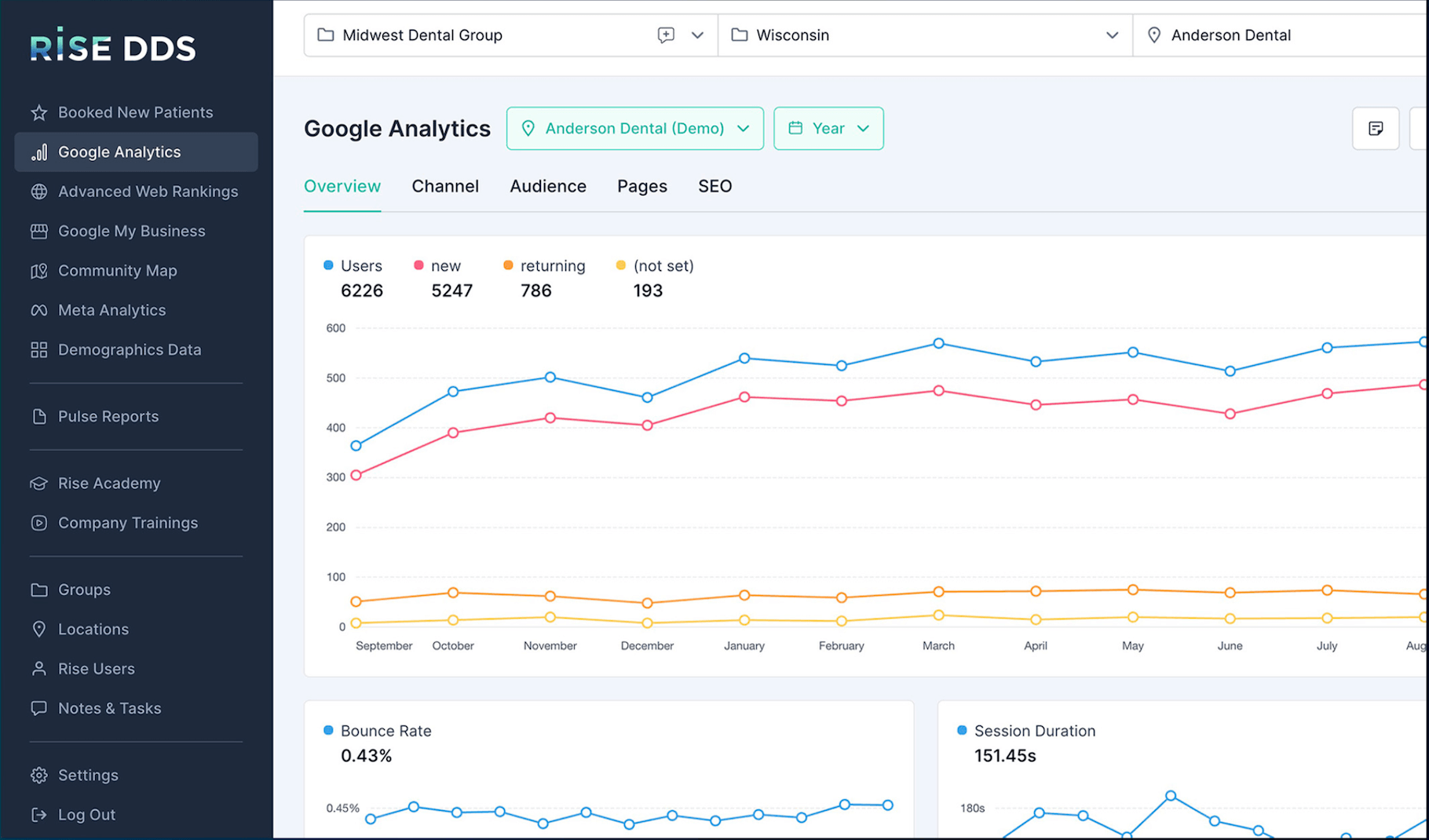The image size is (1429, 840).
Task: Click the Locations pin icon in sidebar
Action: click(x=38, y=629)
